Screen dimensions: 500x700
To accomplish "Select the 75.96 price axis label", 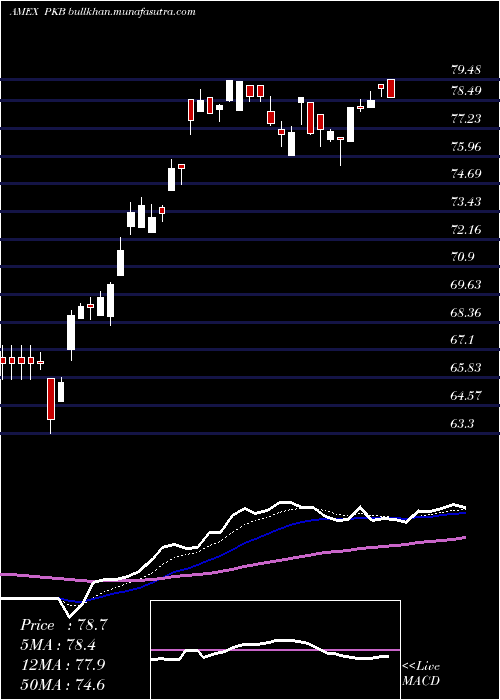I will 466,146.
